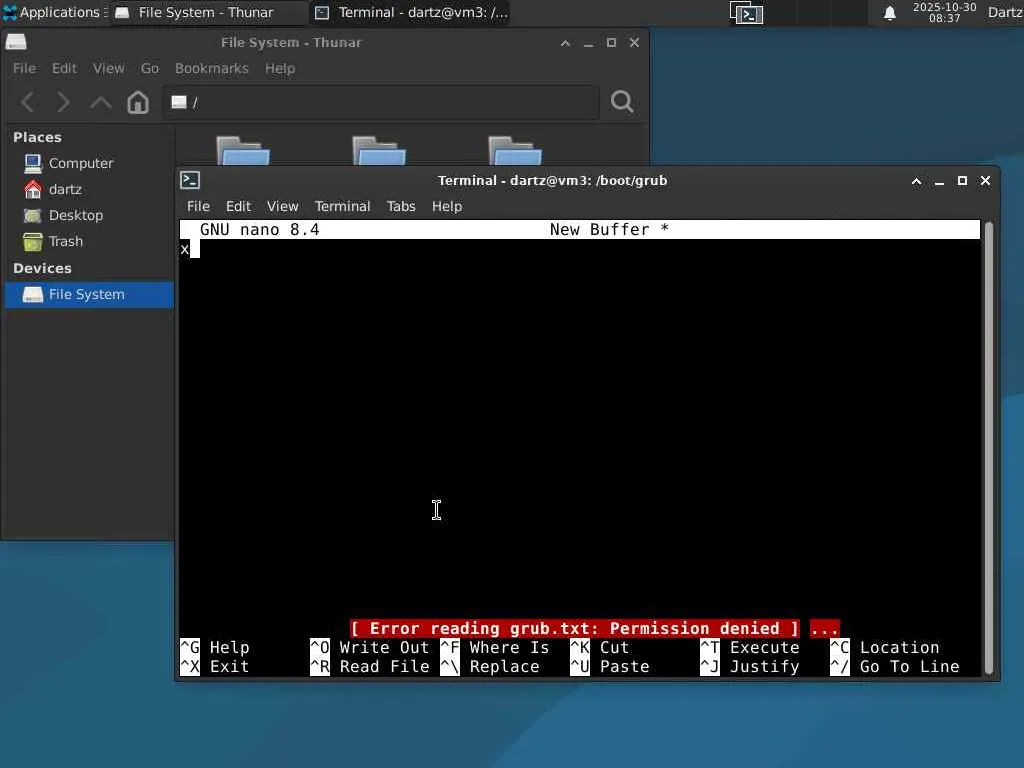Click Dartz user label in top panel
Screen dimensions: 1024x768
coord(1005,12)
